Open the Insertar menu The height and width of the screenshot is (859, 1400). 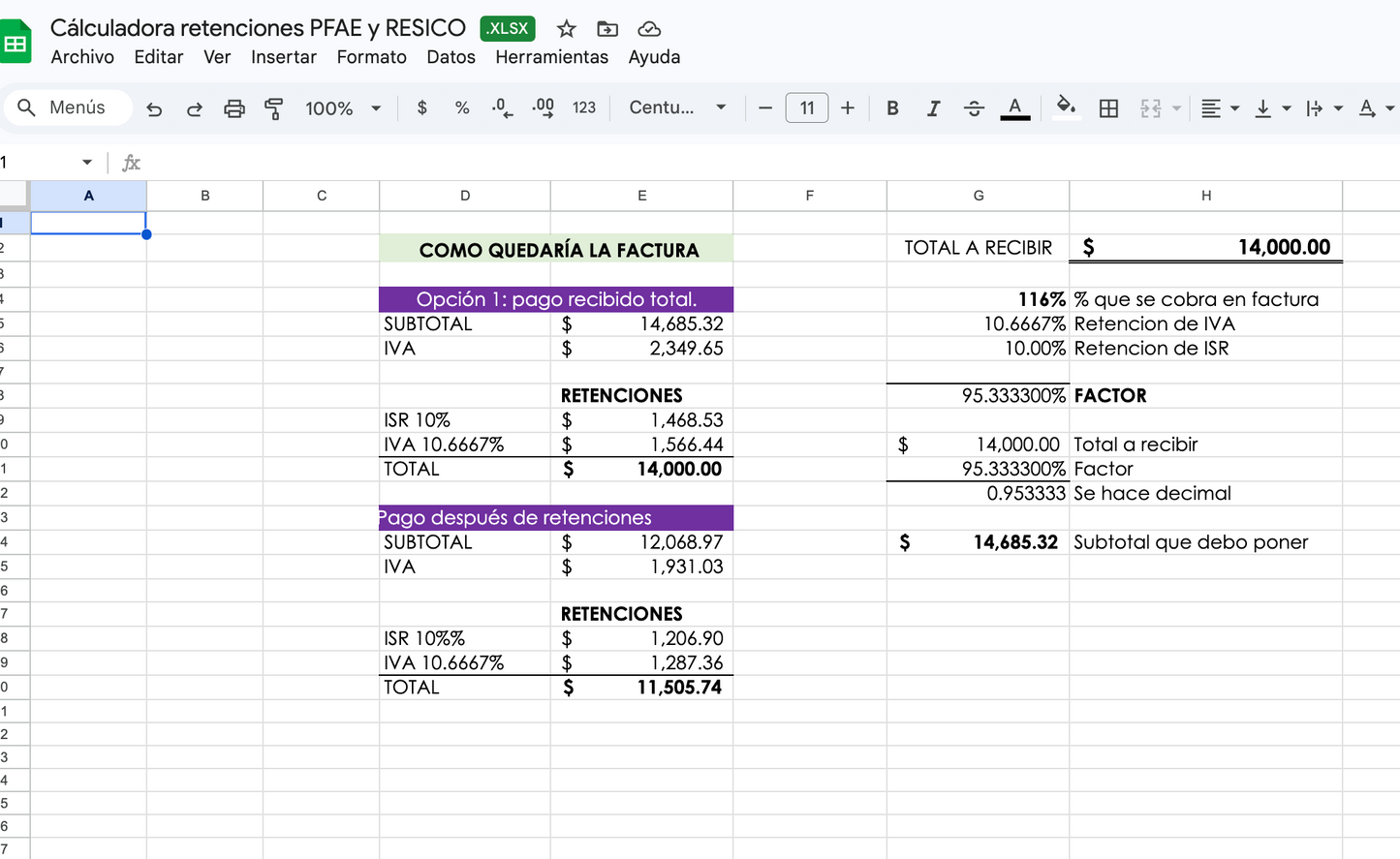[x=284, y=57]
